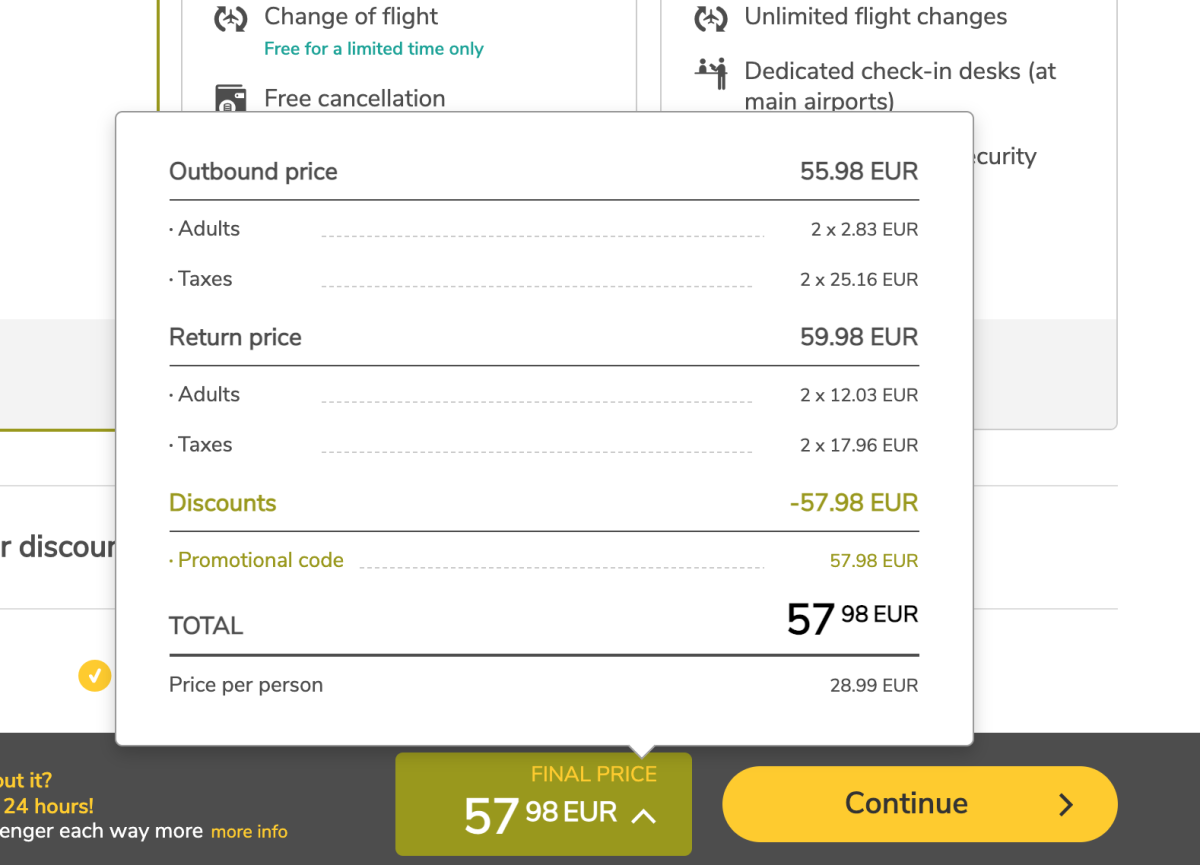Click the Dedicated check-in desks icon

point(711,73)
